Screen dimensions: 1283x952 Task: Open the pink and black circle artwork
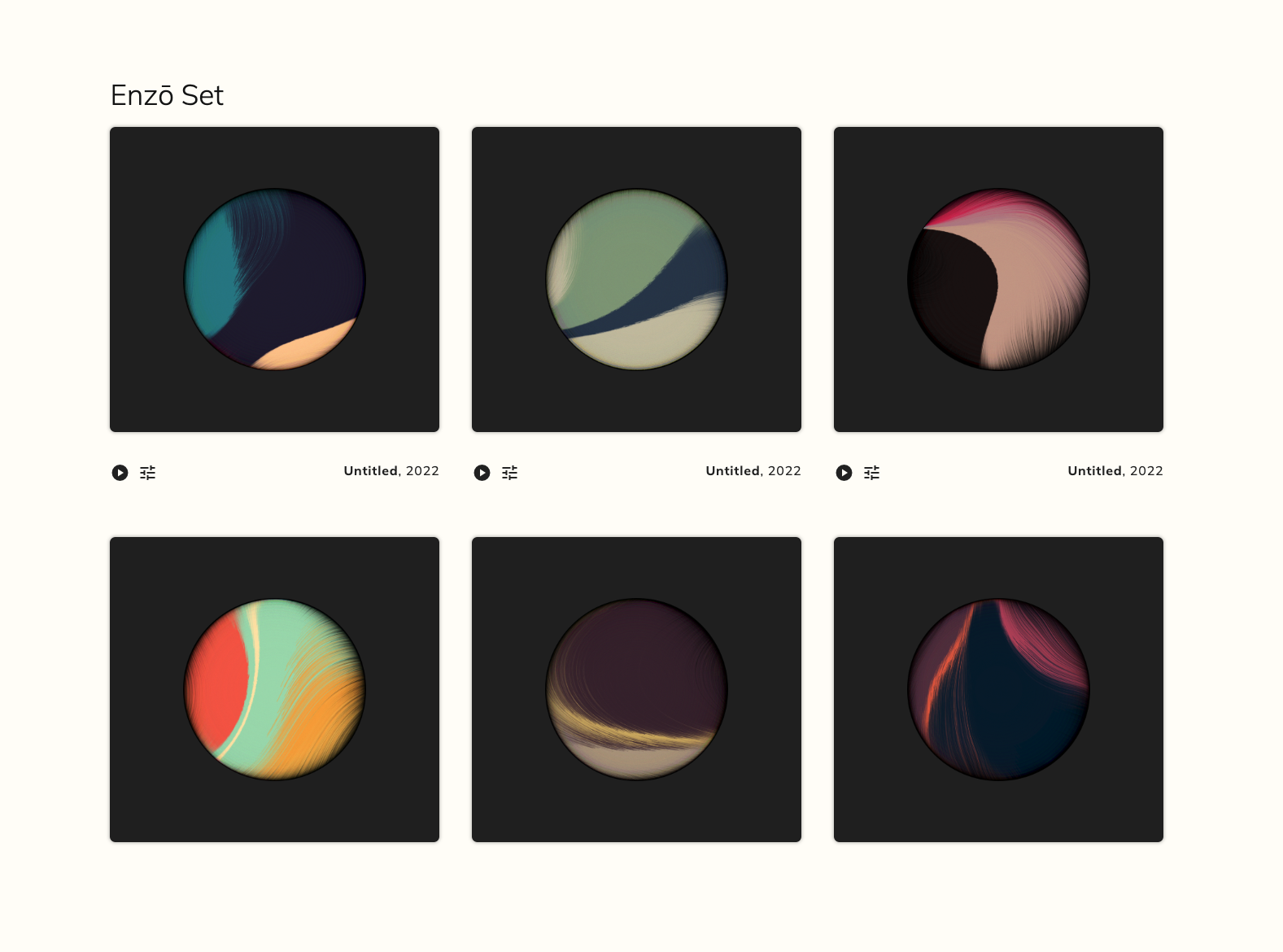click(998, 279)
